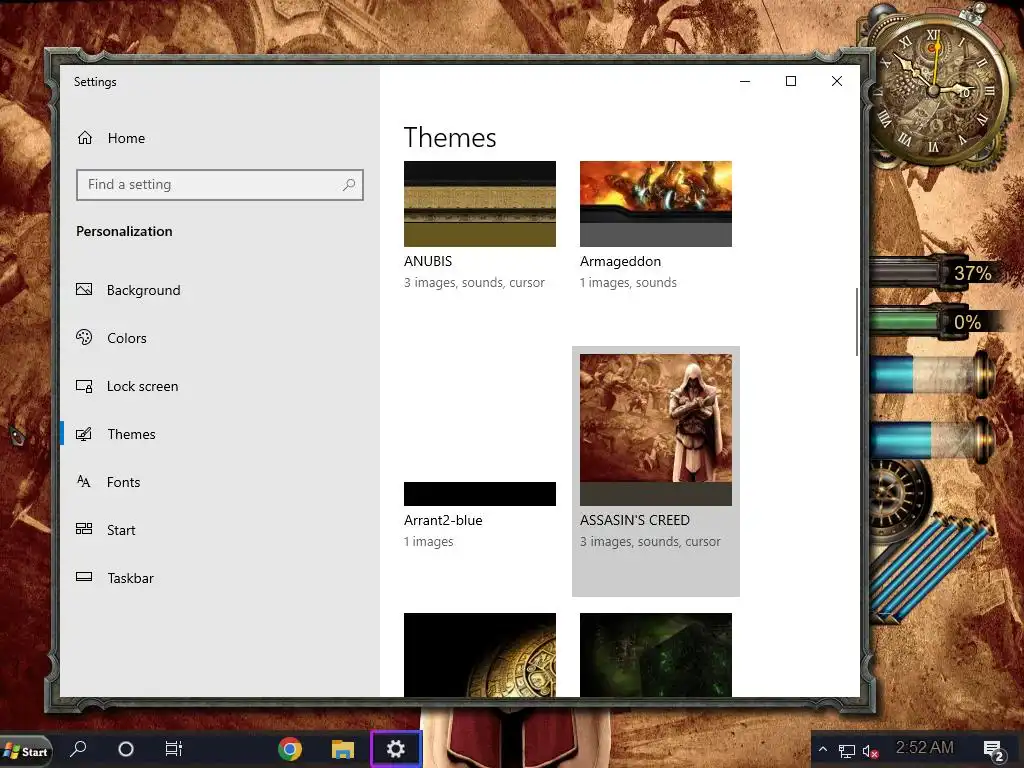This screenshot has width=1024, height=768.
Task: Click the Start tiles icon
Action: coord(84,529)
